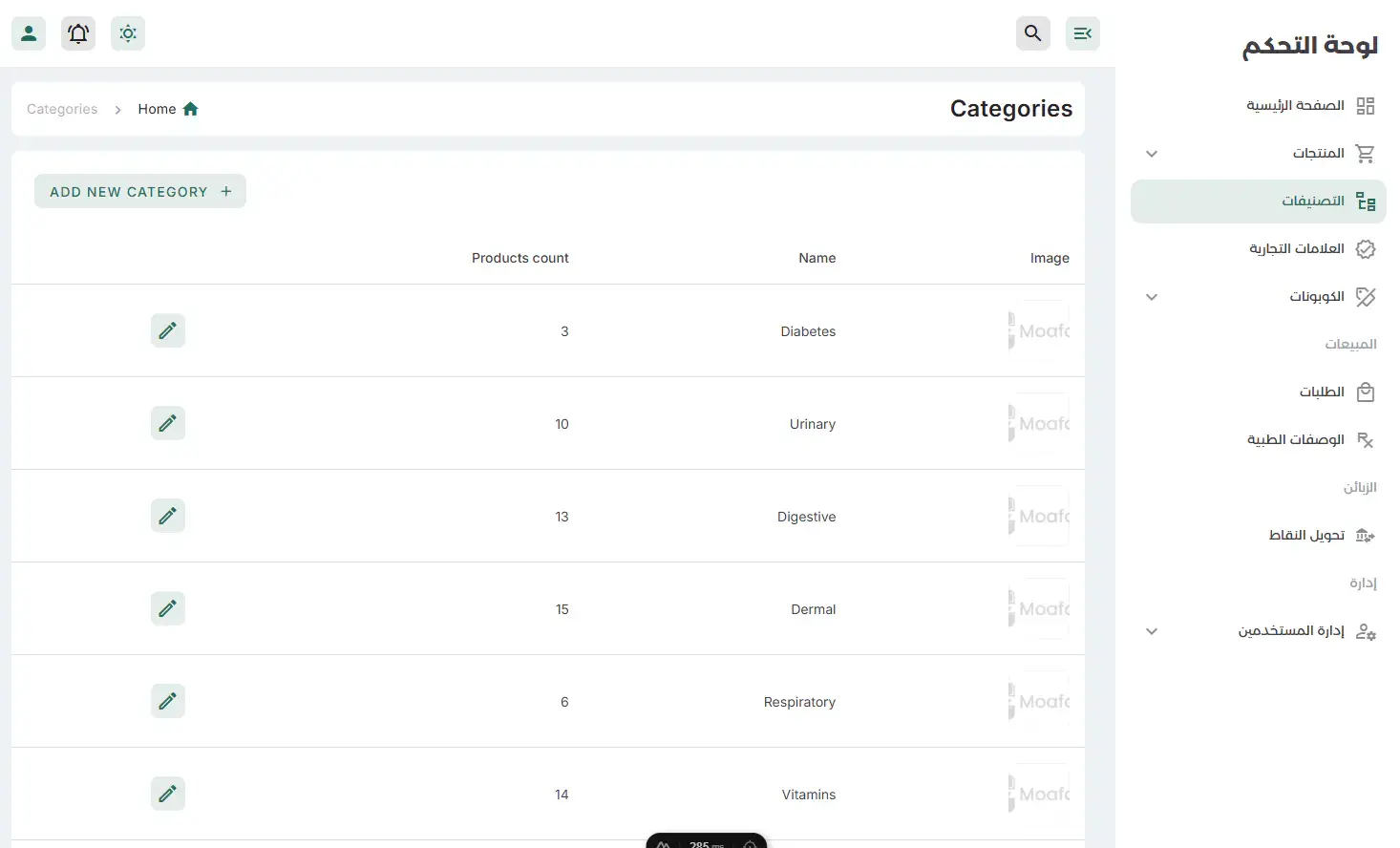Click the لوحة التحكم dashboard title
This screenshot has width=1400, height=848.
1310,45
